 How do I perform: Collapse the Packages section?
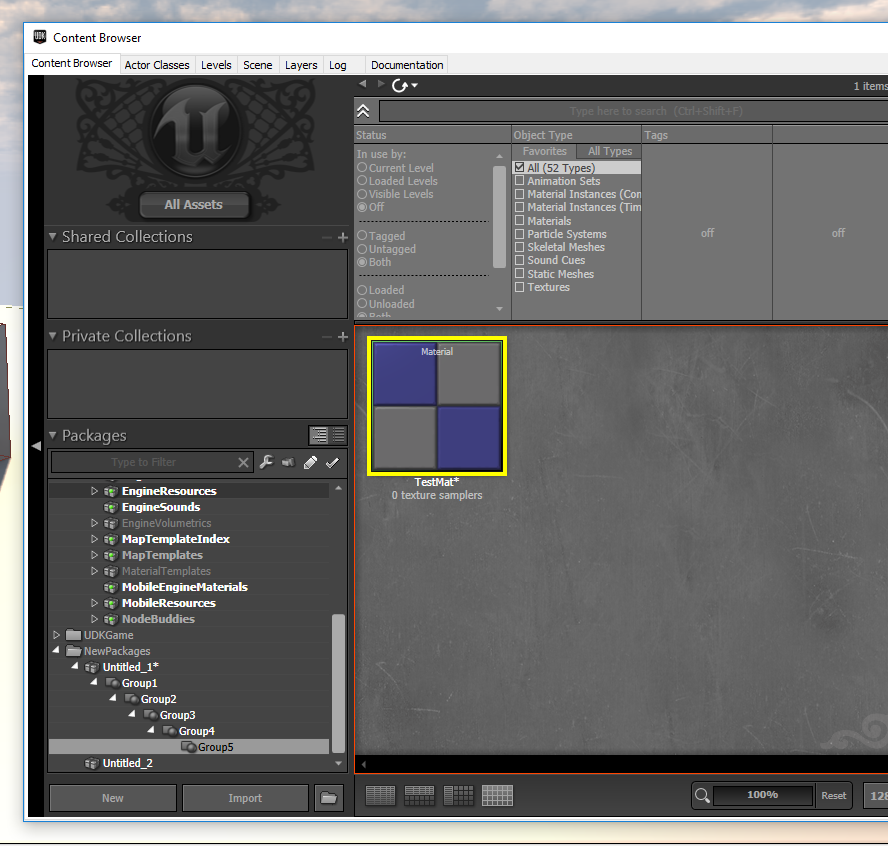pyautogui.click(x=53, y=435)
